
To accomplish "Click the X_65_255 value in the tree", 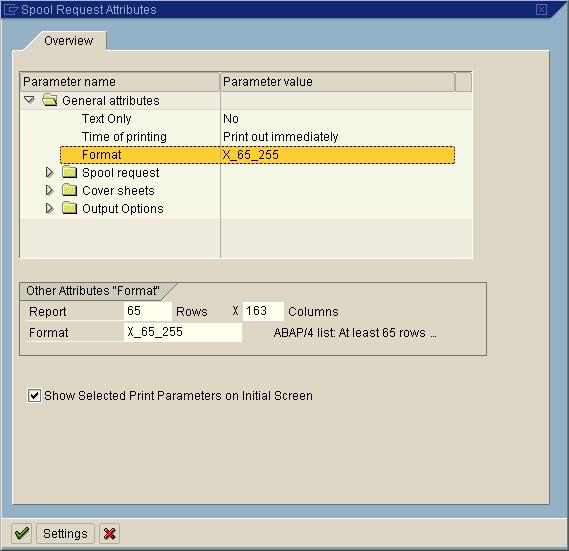I will coord(251,155).
